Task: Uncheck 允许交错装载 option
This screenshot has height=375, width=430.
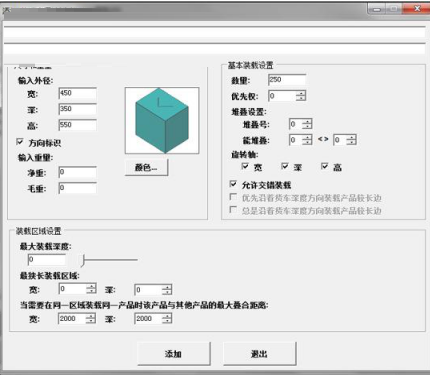Action: coord(233,184)
